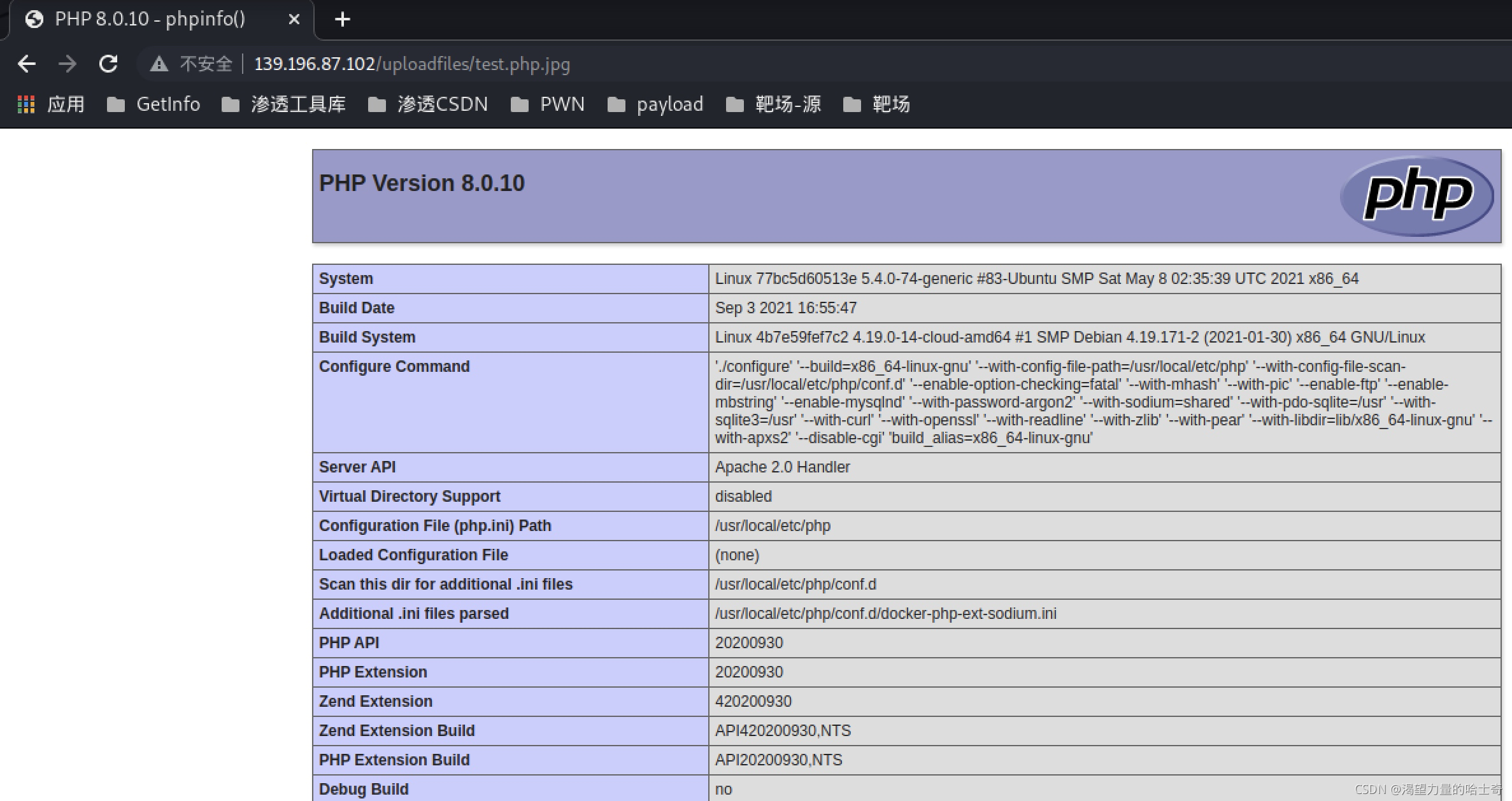1512x801 pixels.
Task: Click the Build System row label
Action: pos(367,337)
